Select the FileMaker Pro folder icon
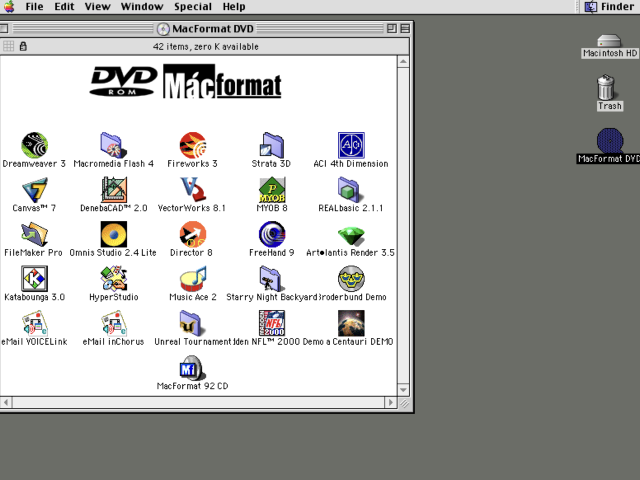 35,234
